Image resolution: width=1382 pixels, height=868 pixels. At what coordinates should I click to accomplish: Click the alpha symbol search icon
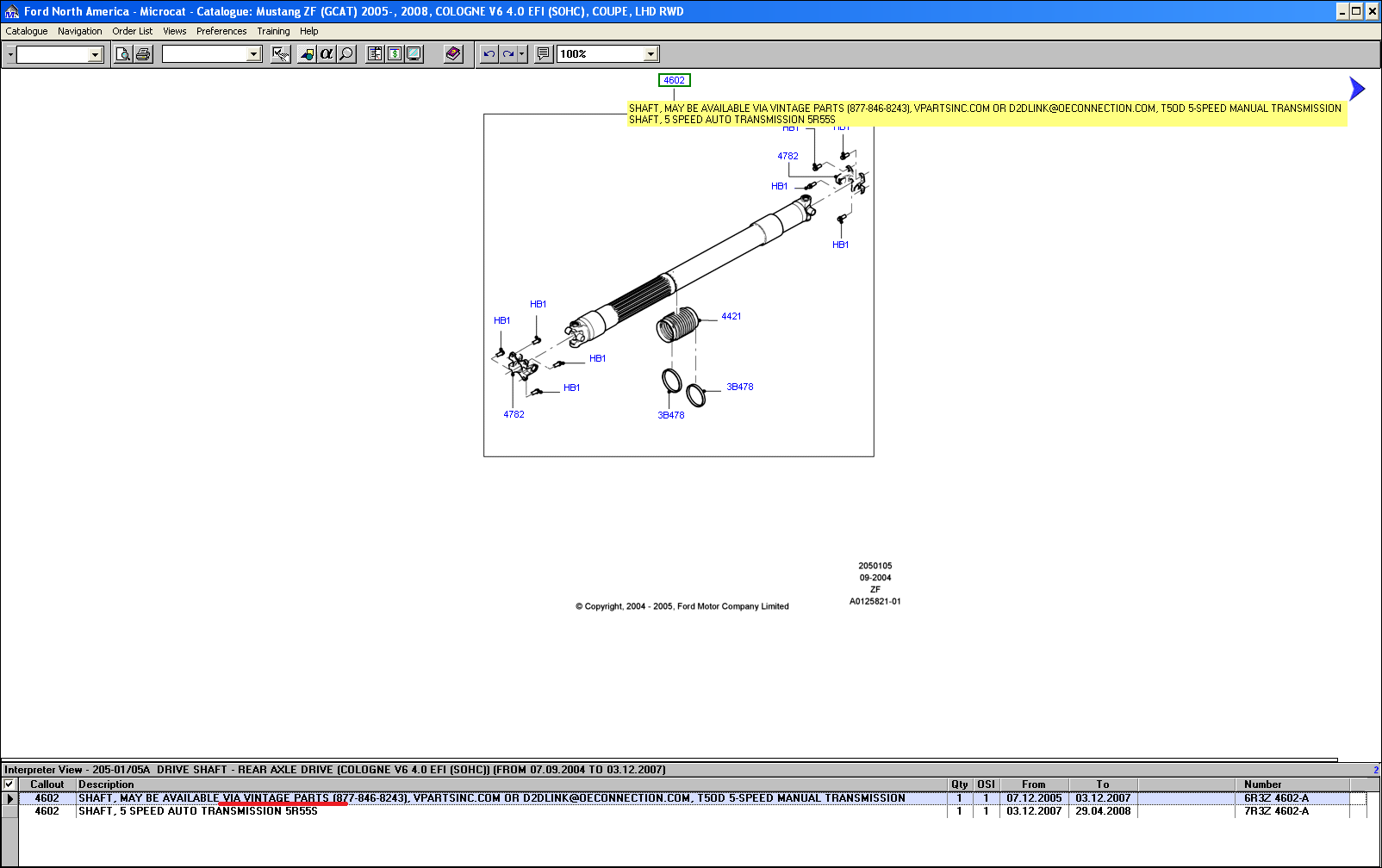click(327, 54)
